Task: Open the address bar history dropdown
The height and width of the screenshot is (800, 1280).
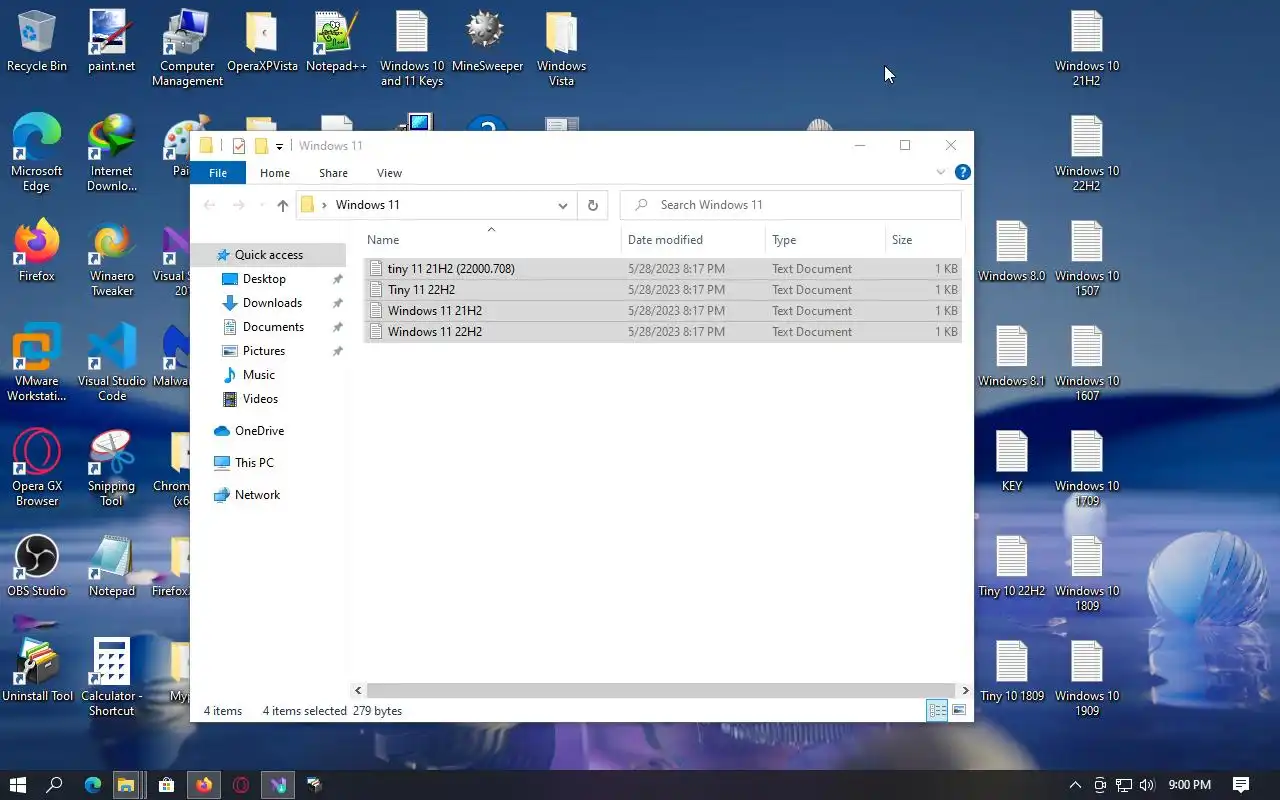Action: pos(562,205)
